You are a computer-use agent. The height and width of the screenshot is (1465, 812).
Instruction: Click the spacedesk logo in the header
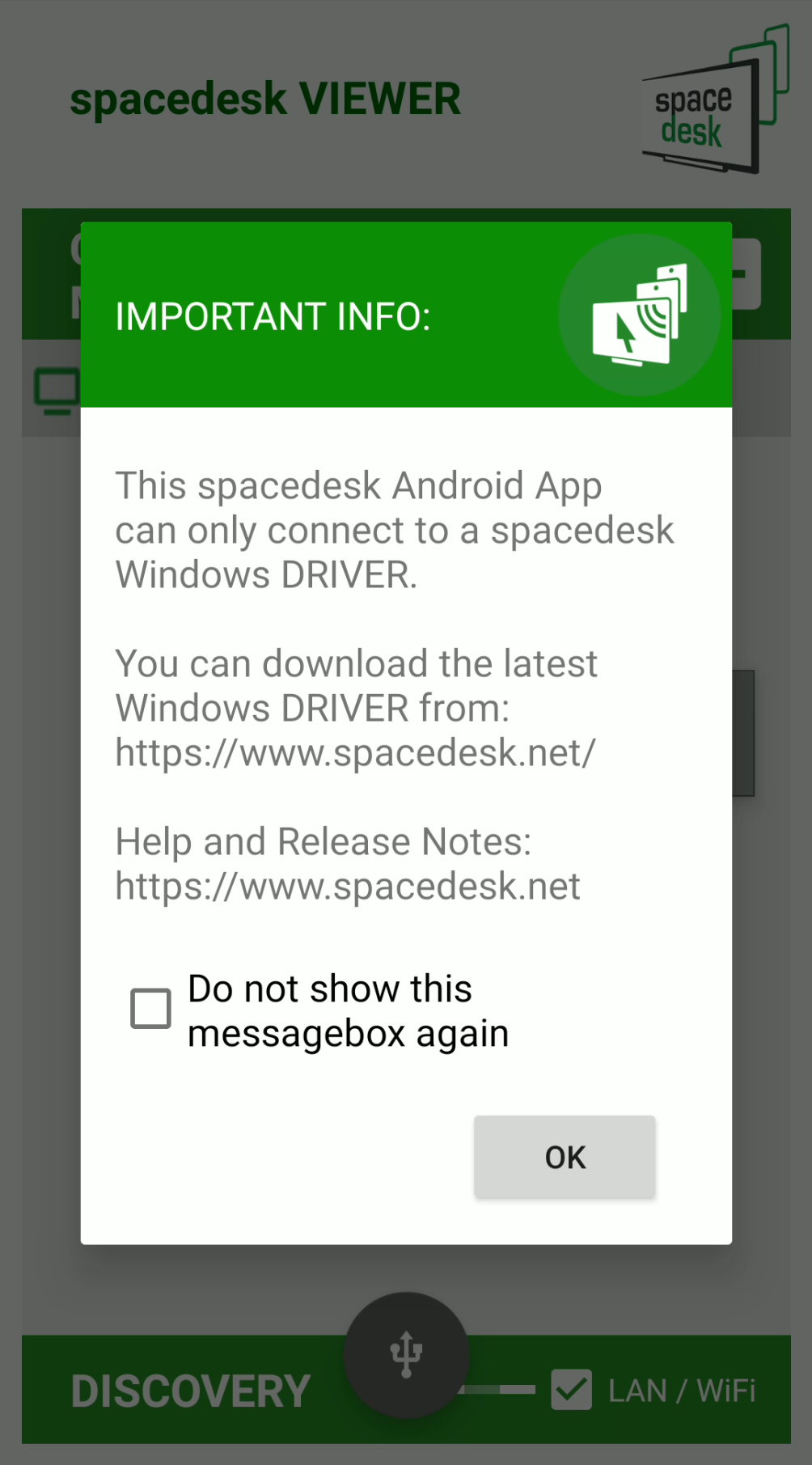tap(715, 100)
